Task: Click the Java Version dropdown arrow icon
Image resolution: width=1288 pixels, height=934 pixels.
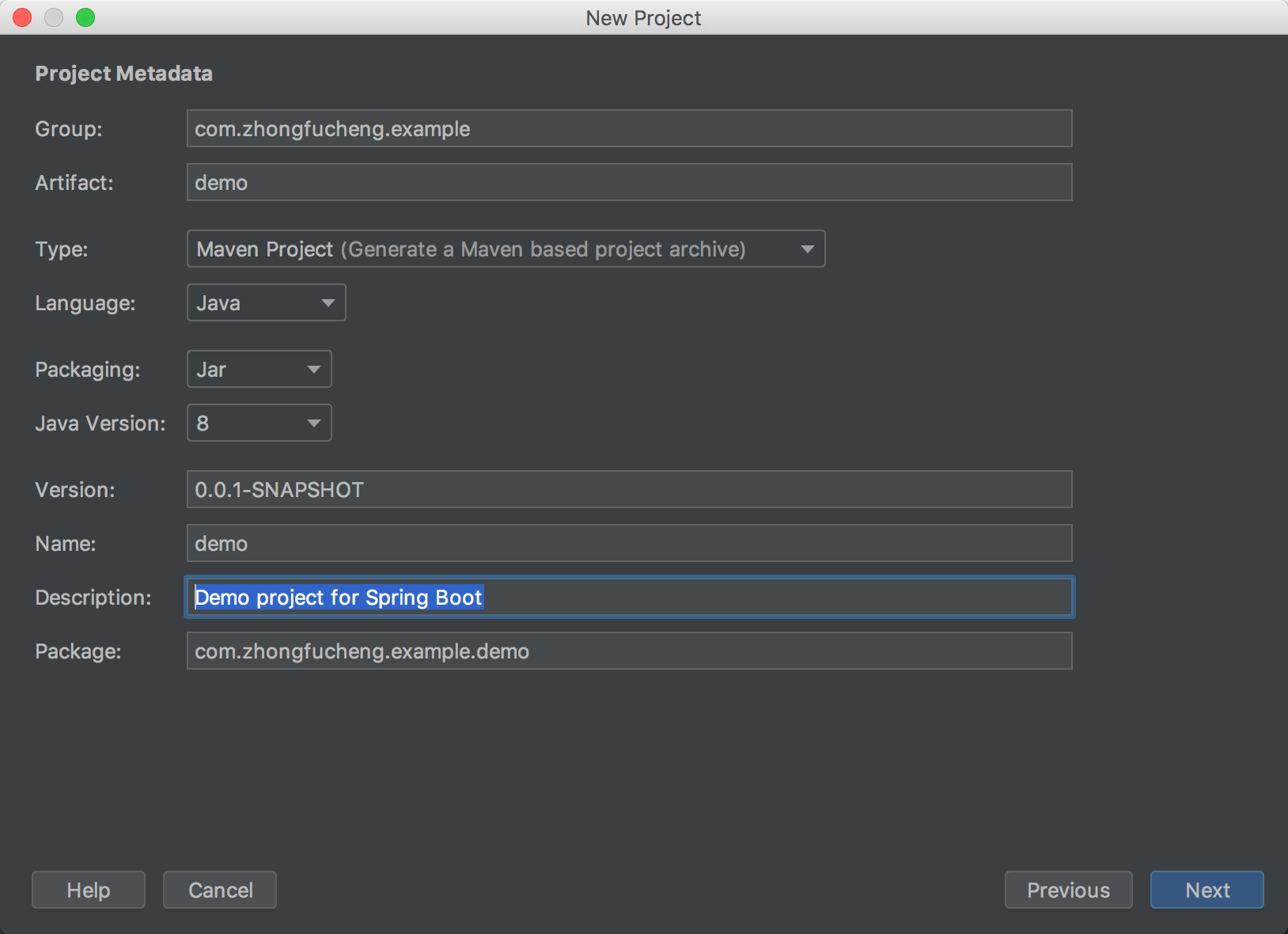Action: [x=313, y=423]
